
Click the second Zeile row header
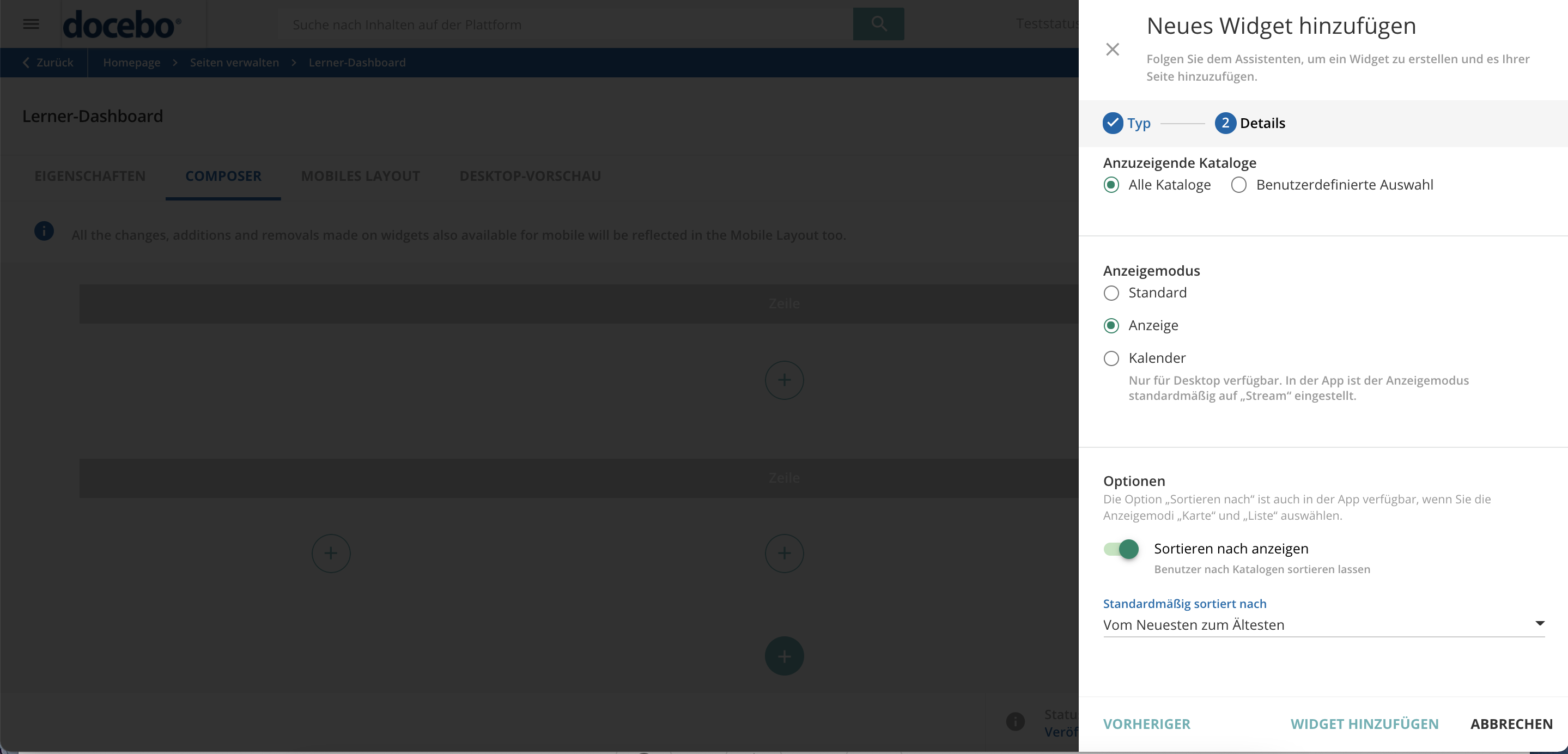coord(579,478)
